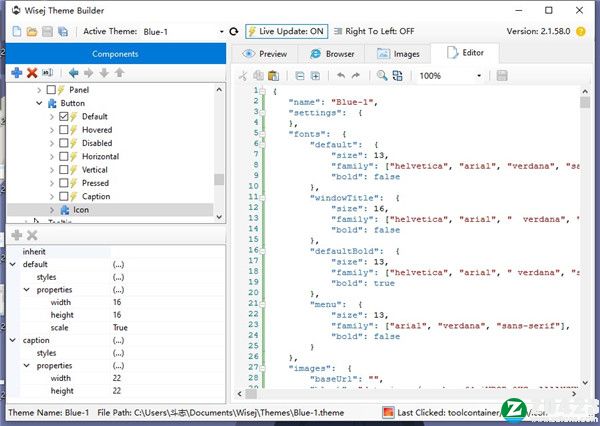Click the Paste clipboard icon in editor
The image size is (600, 426).
click(273, 75)
